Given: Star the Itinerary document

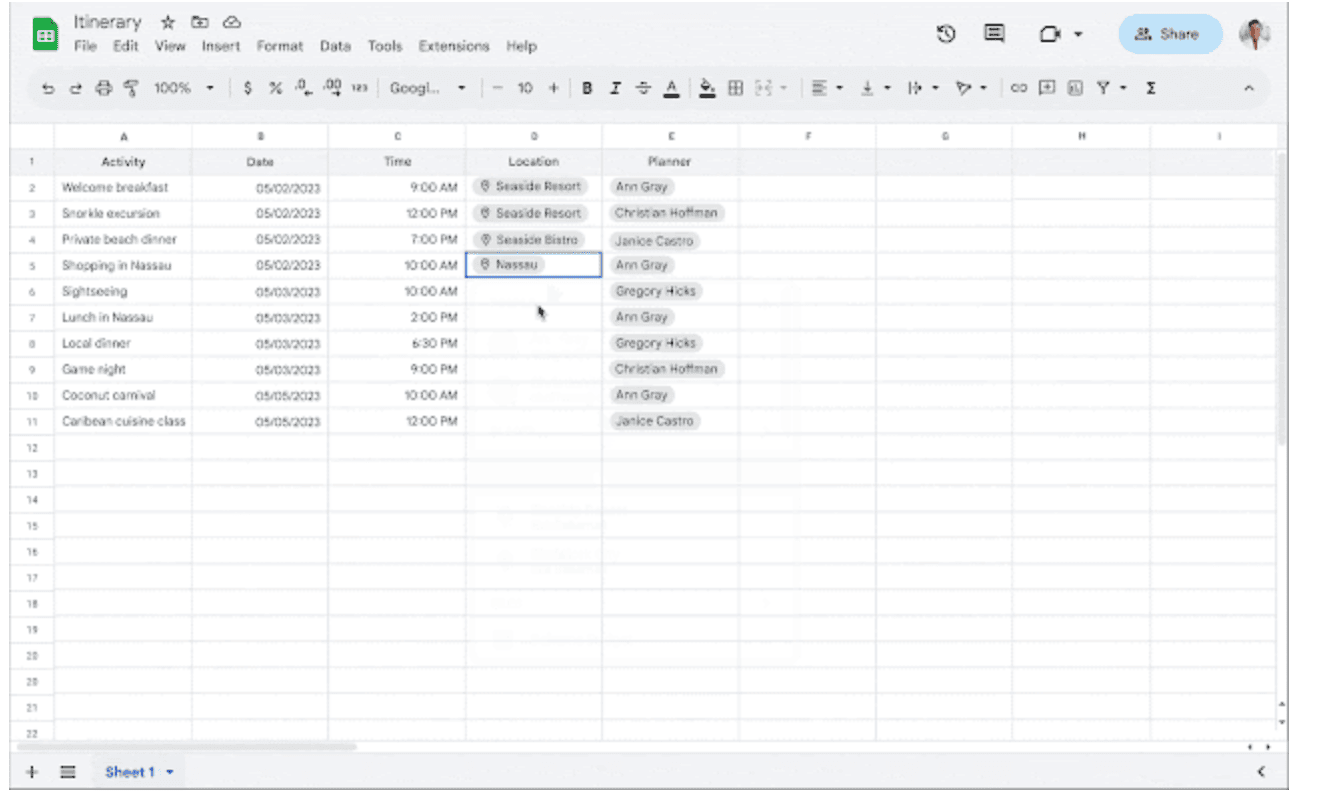Looking at the screenshot, I should (168, 22).
